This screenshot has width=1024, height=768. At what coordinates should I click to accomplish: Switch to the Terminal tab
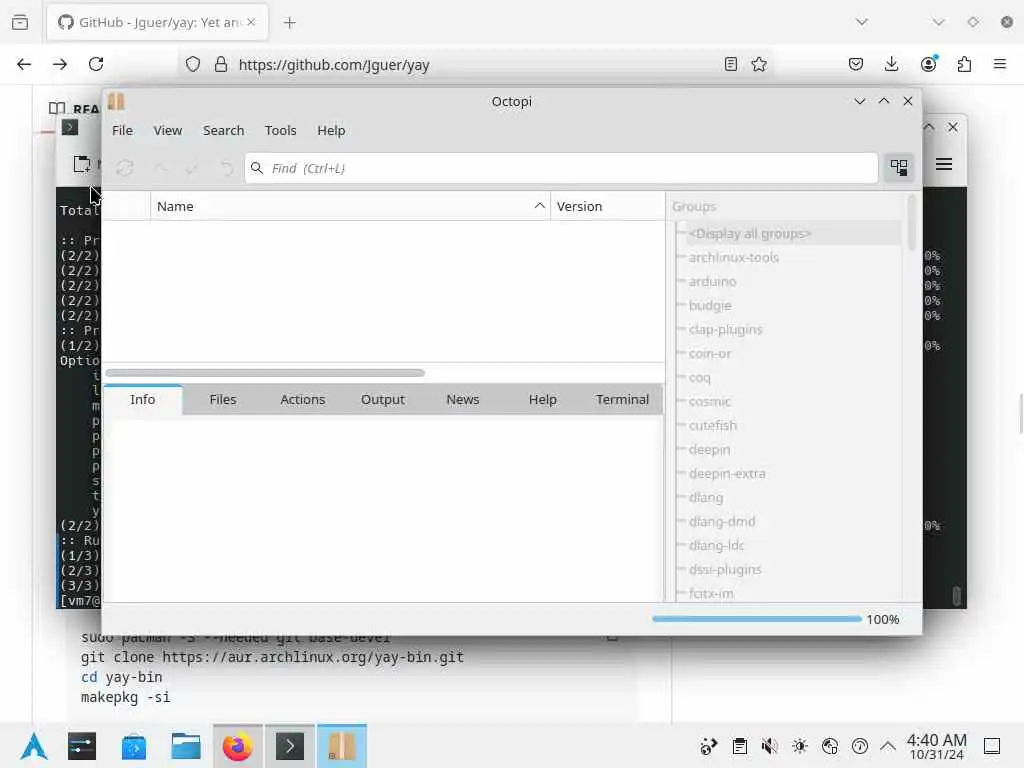622,400
